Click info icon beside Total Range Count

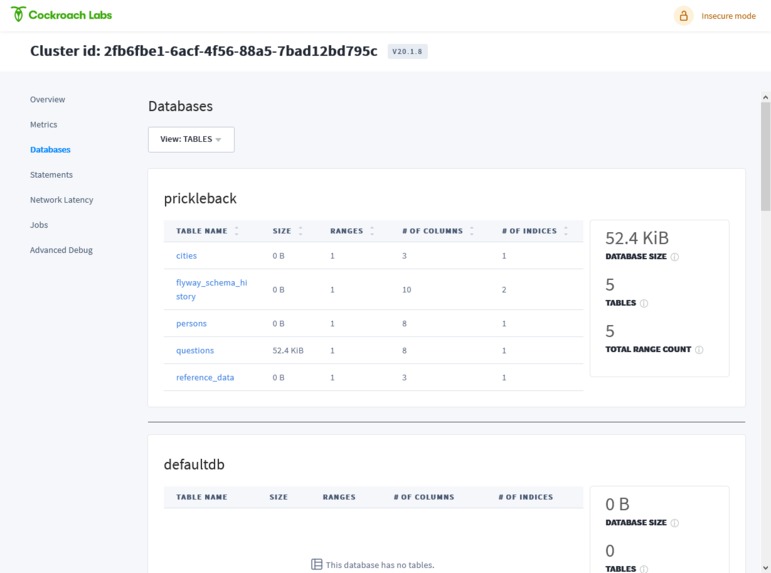click(x=699, y=350)
